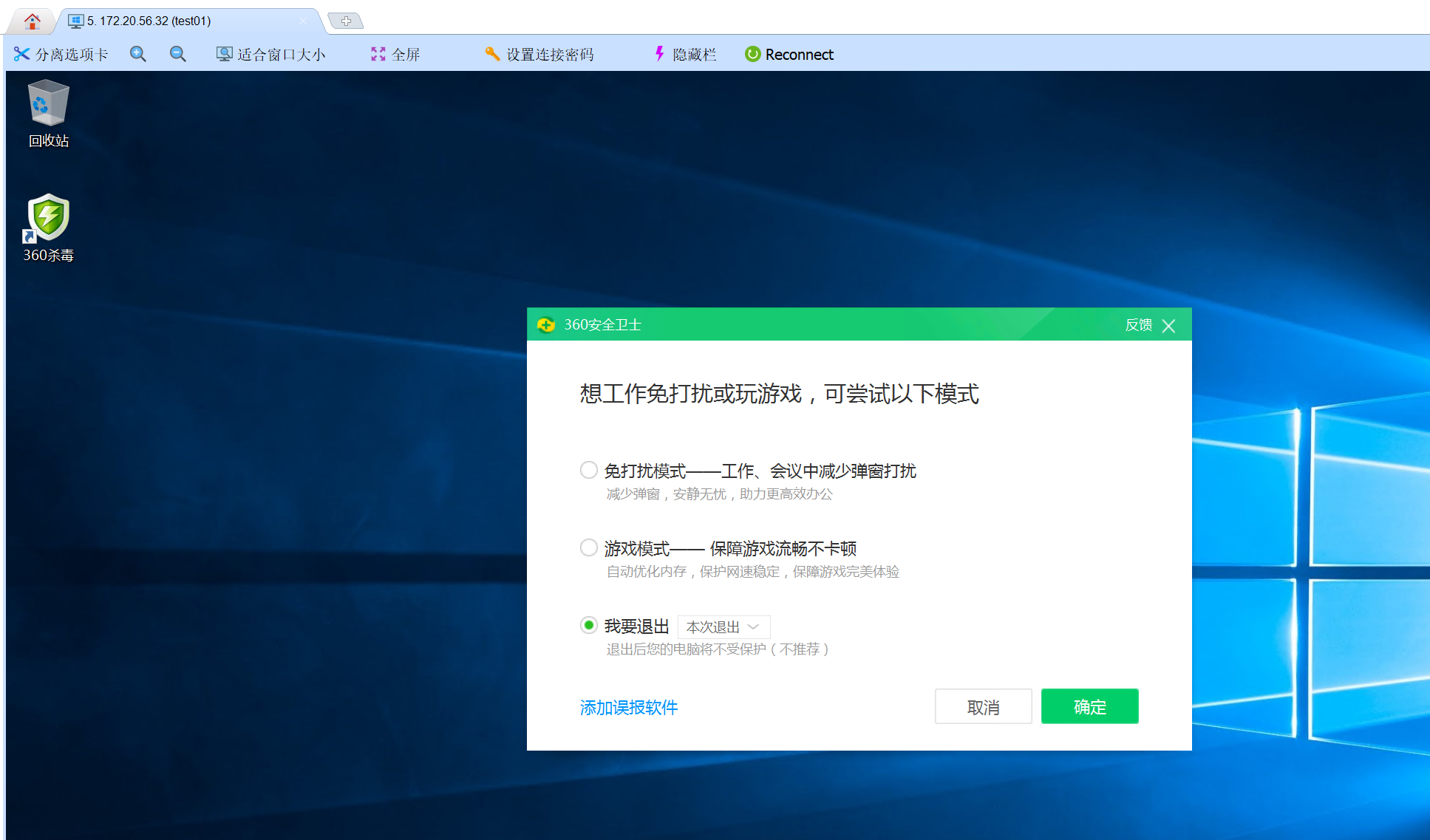
Task: Select the 游戏模式 radio button
Action: click(x=589, y=547)
